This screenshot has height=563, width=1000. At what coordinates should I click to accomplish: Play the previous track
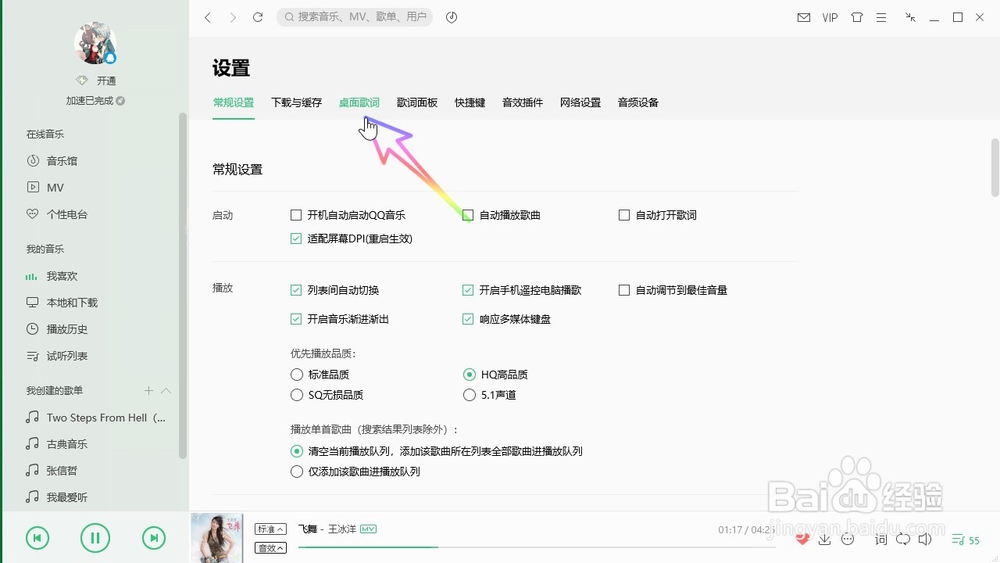pos(38,538)
